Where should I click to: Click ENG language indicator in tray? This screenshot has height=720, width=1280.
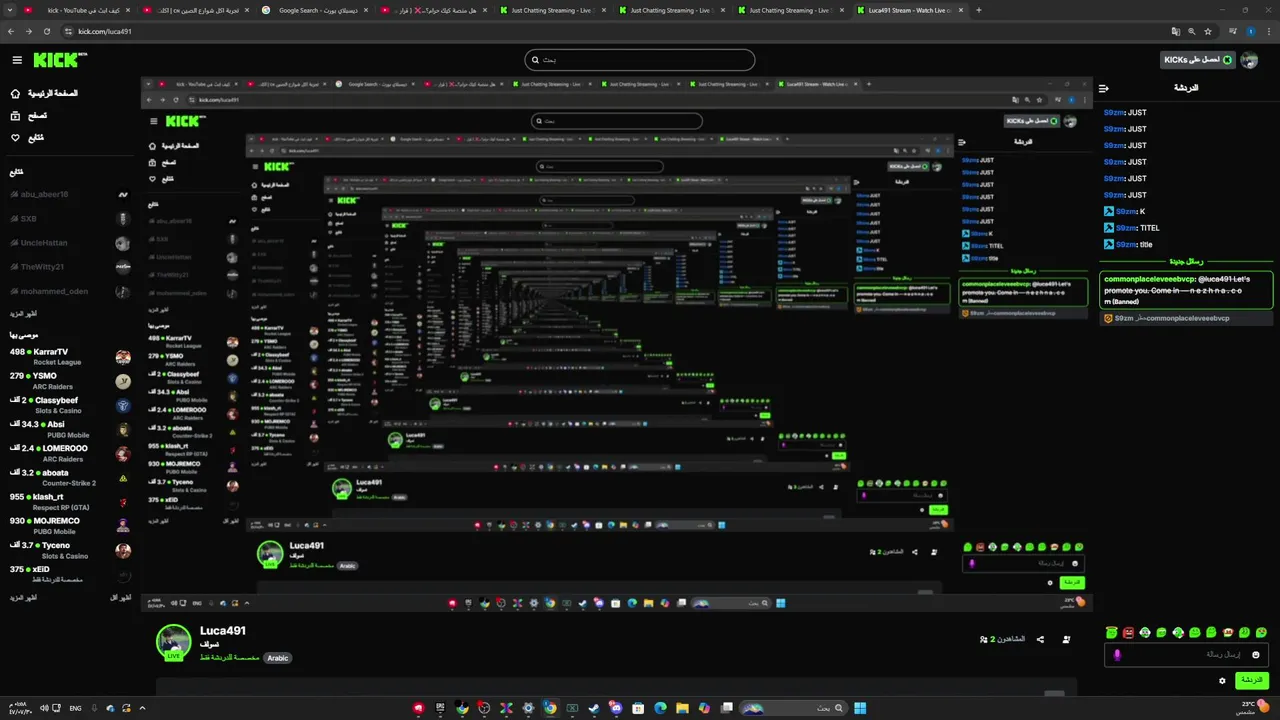(76, 708)
